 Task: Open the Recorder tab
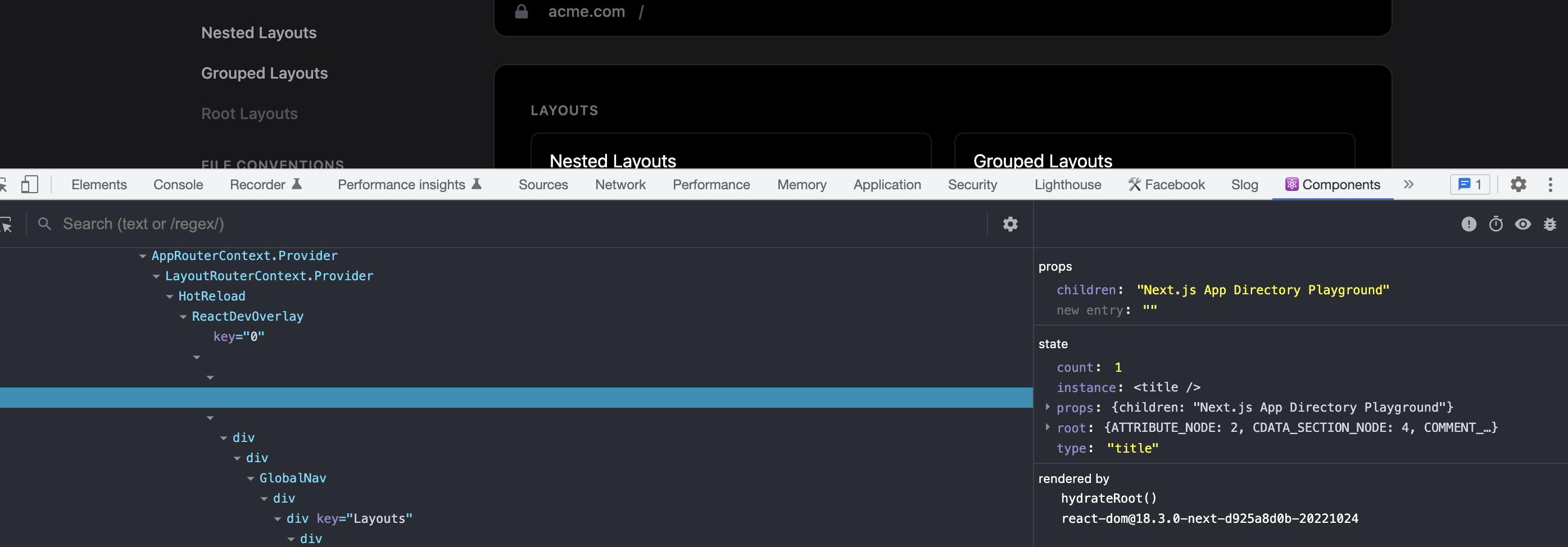pyautogui.click(x=266, y=184)
